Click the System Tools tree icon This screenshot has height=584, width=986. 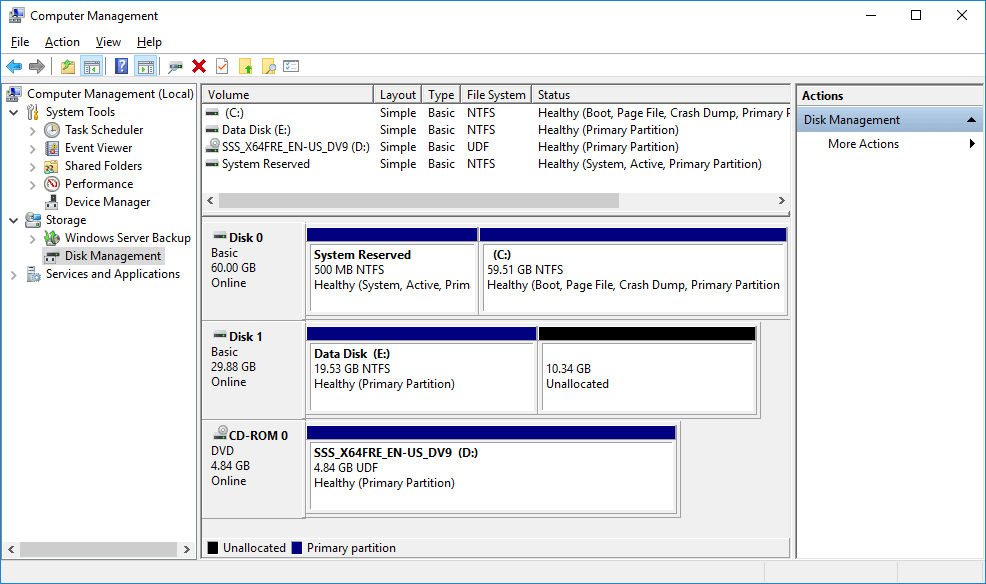click(x=33, y=112)
